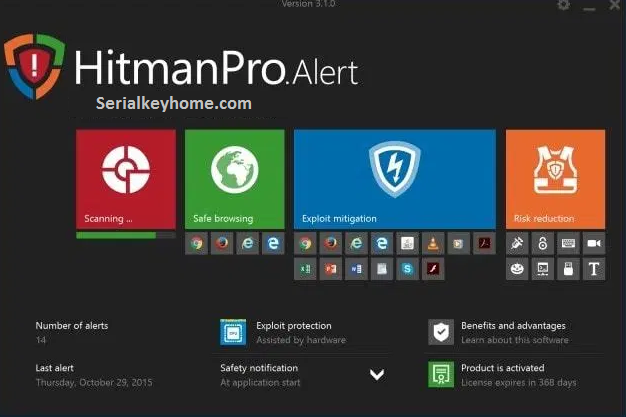Click the Exploit protection heading
Image resolution: width=626 pixels, height=417 pixels.
coord(294,326)
